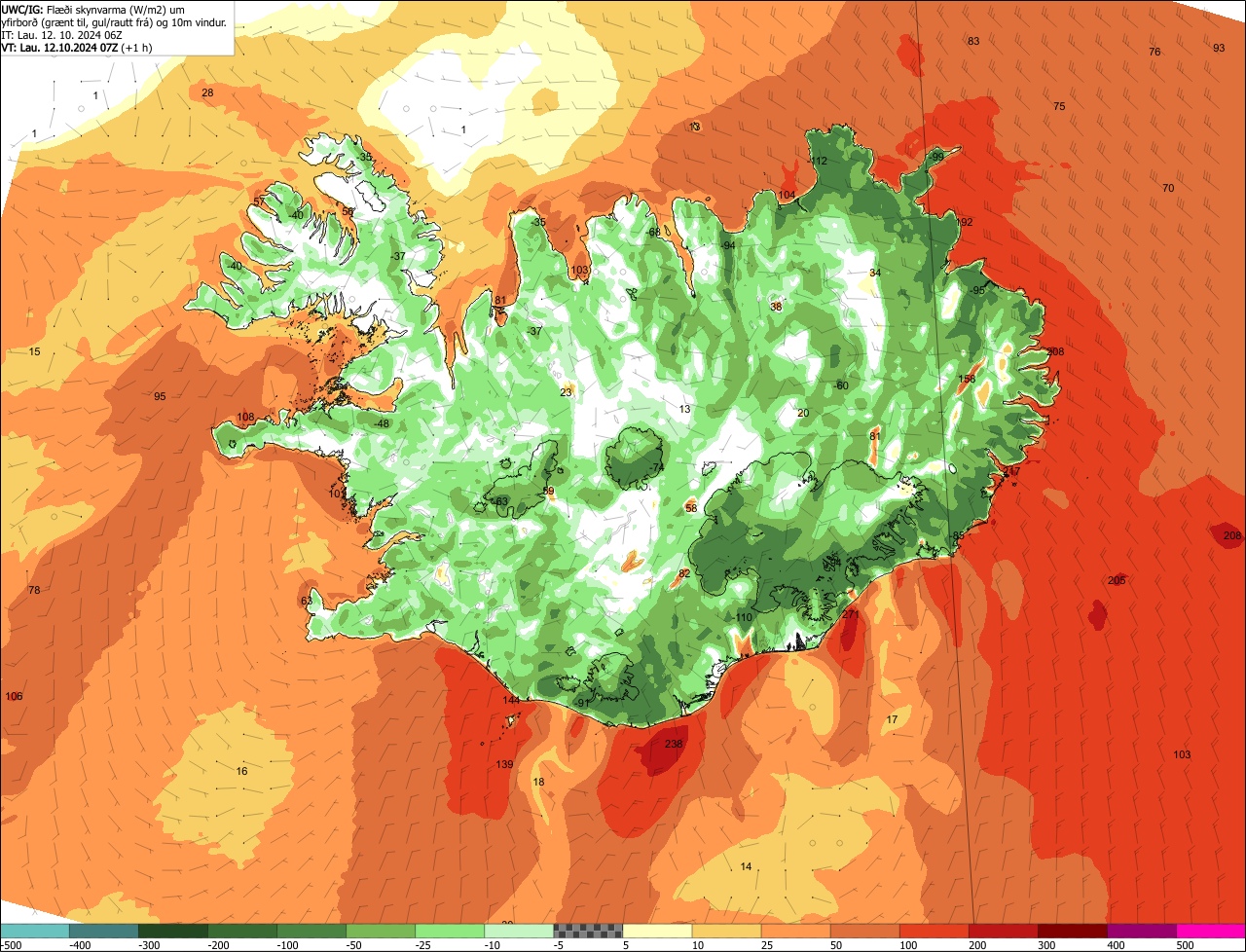The height and width of the screenshot is (952, 1246).
Task: Click the -25 to -10 light green swatch
Action: (449, 931)
